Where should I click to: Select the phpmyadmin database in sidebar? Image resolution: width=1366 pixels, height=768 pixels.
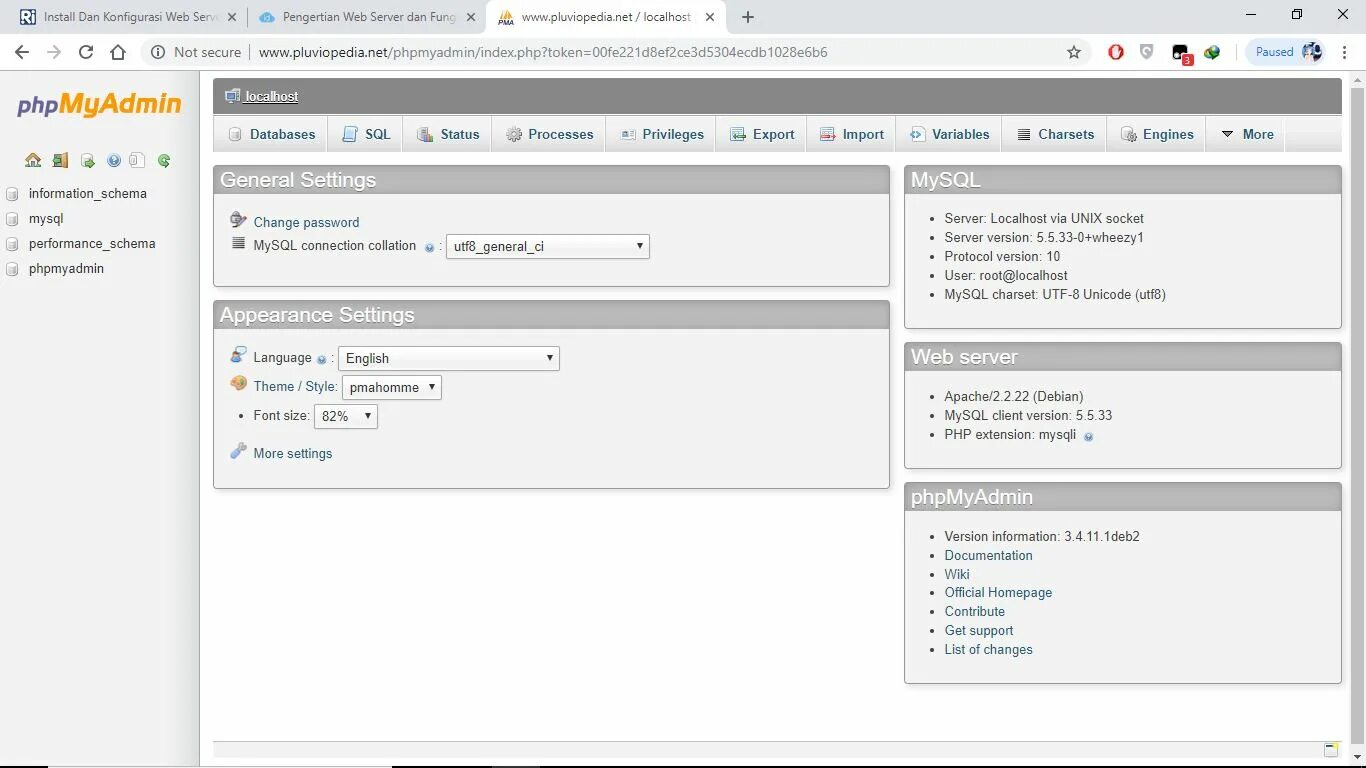(x=66, y=268)
